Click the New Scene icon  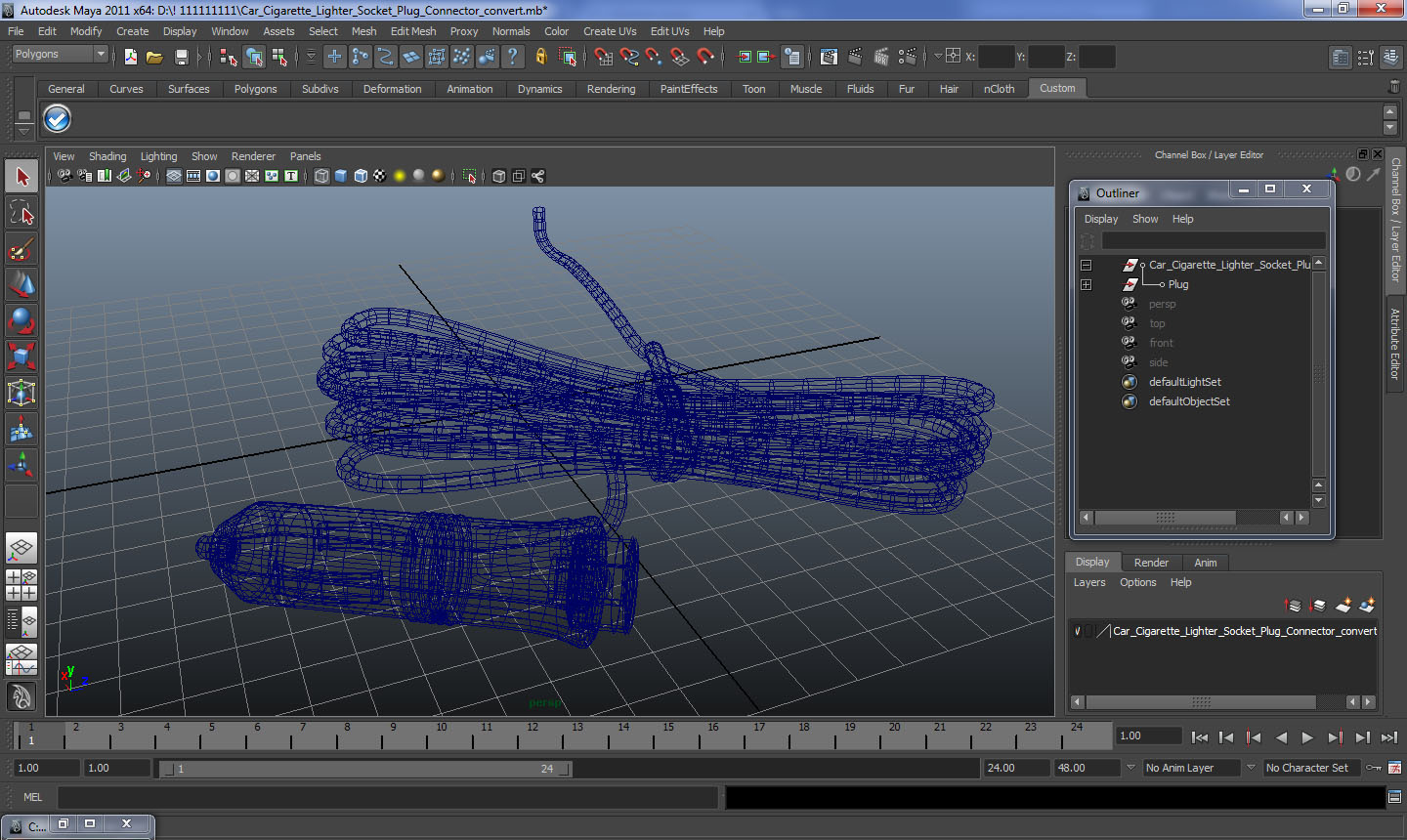[131, 57]
